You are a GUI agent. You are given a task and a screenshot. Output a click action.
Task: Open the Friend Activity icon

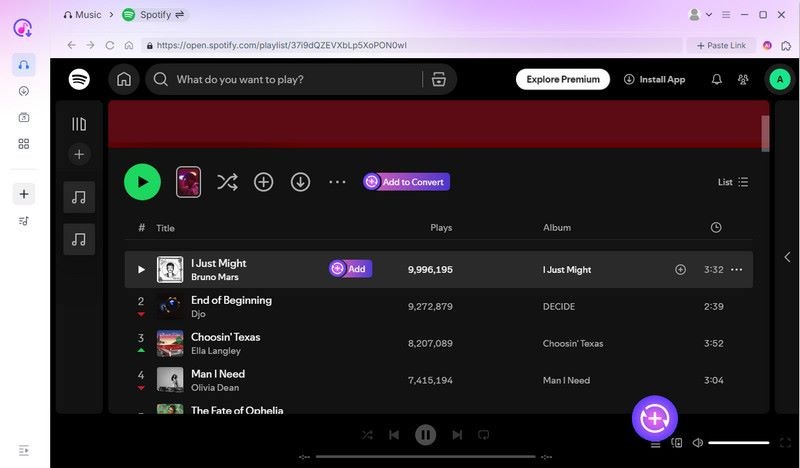coord(743,79)
